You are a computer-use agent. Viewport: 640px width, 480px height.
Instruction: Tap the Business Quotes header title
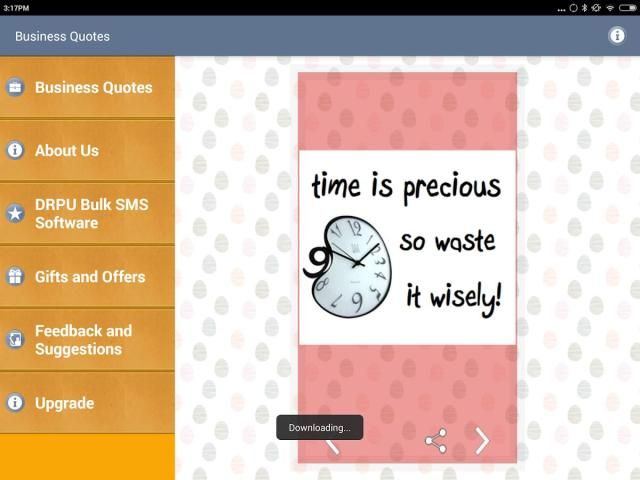click(x=62, y=36)
